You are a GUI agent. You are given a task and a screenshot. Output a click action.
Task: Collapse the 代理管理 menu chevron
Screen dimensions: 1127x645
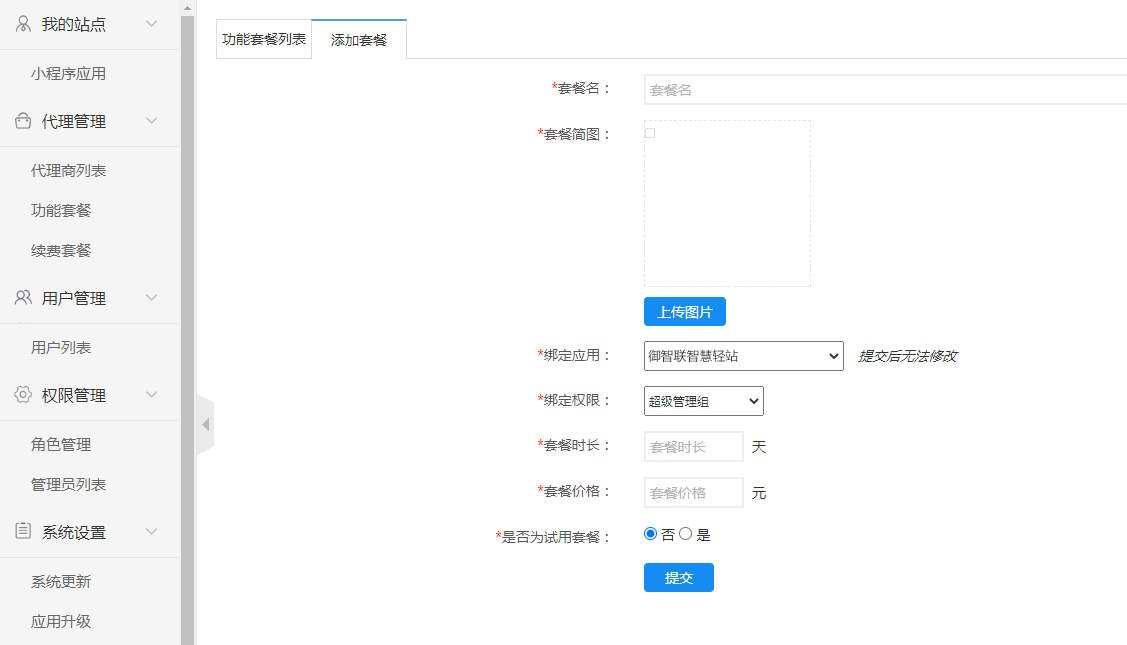152,121
